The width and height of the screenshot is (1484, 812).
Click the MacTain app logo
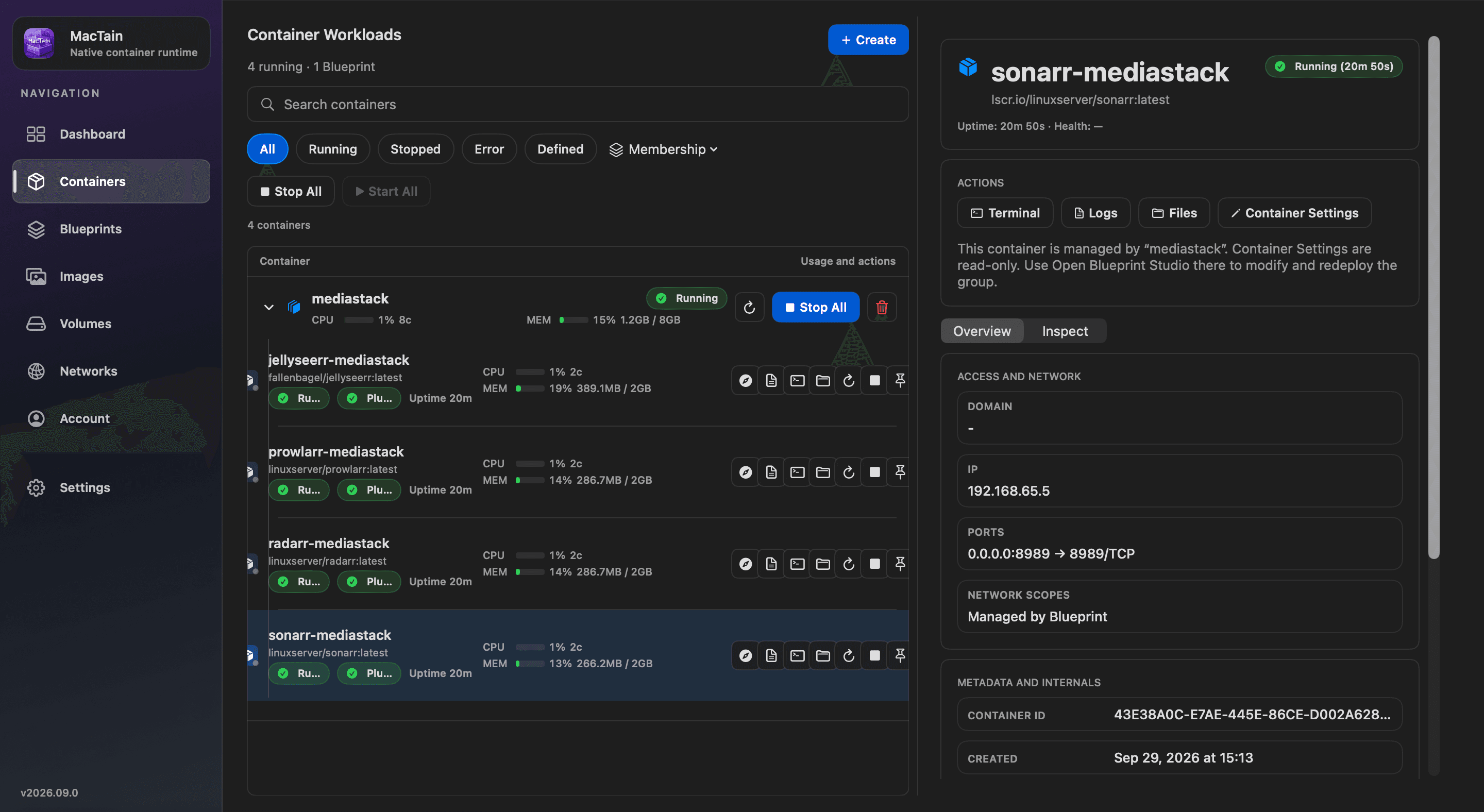pyautogui.click(x=39, y=43)
